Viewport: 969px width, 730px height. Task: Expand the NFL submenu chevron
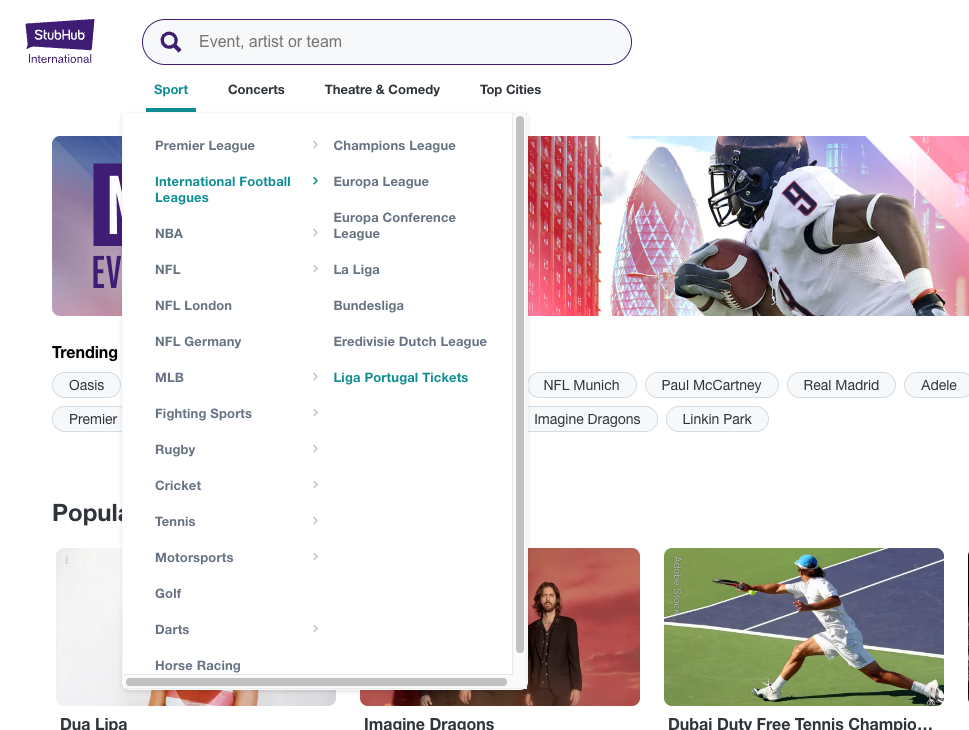click(315, 268)
